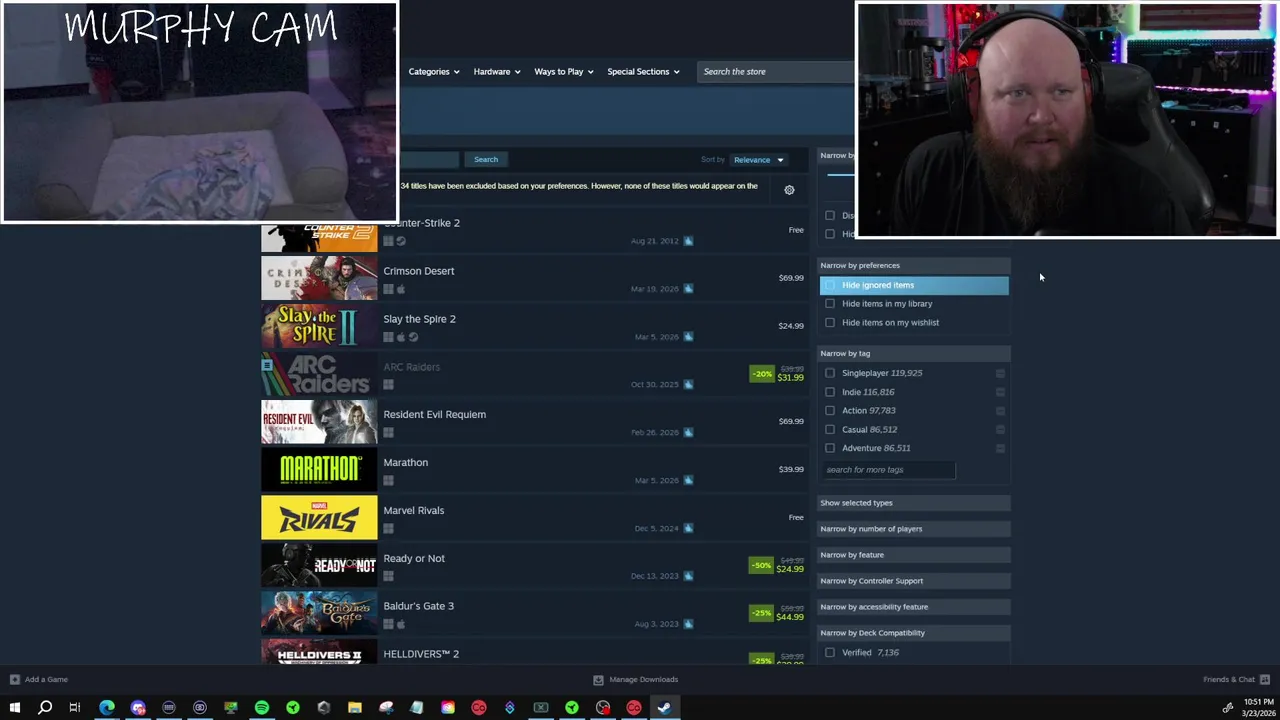
Task: Exclude the Singleplayer tag with minus icon
Action: click(x=1000, y=373)
